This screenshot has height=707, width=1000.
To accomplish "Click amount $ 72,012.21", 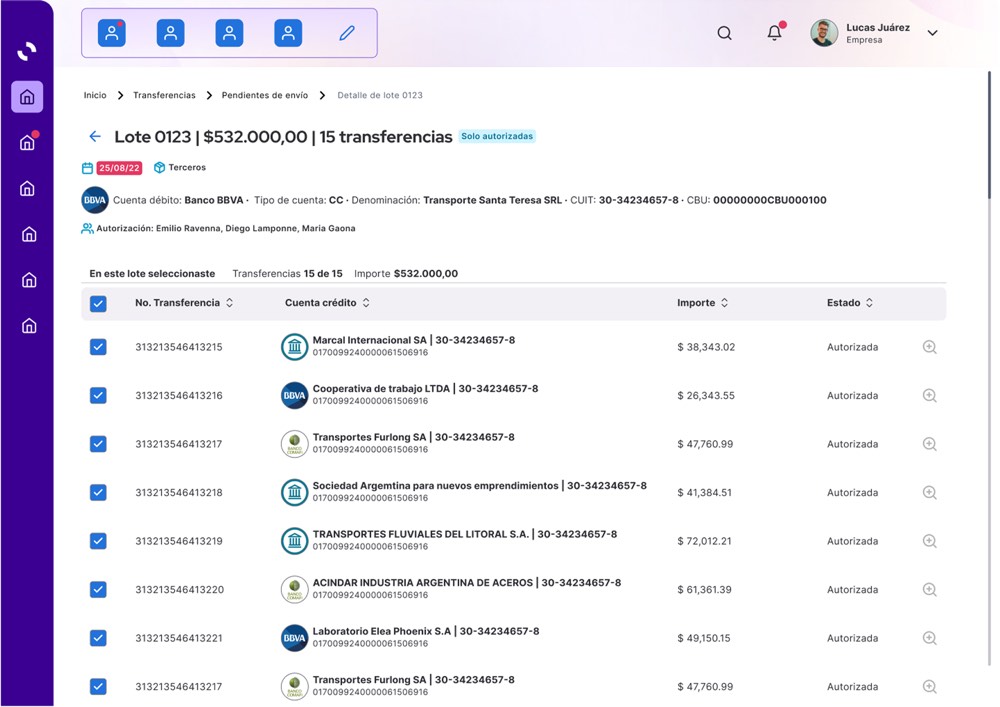I will pos(704,541).
